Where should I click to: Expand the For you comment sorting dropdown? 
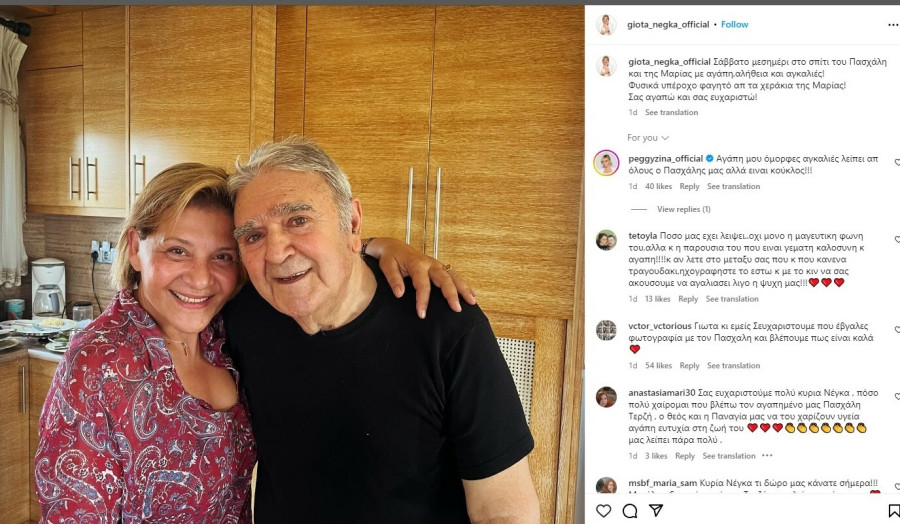pyautogui.click(x=648, y=138)
